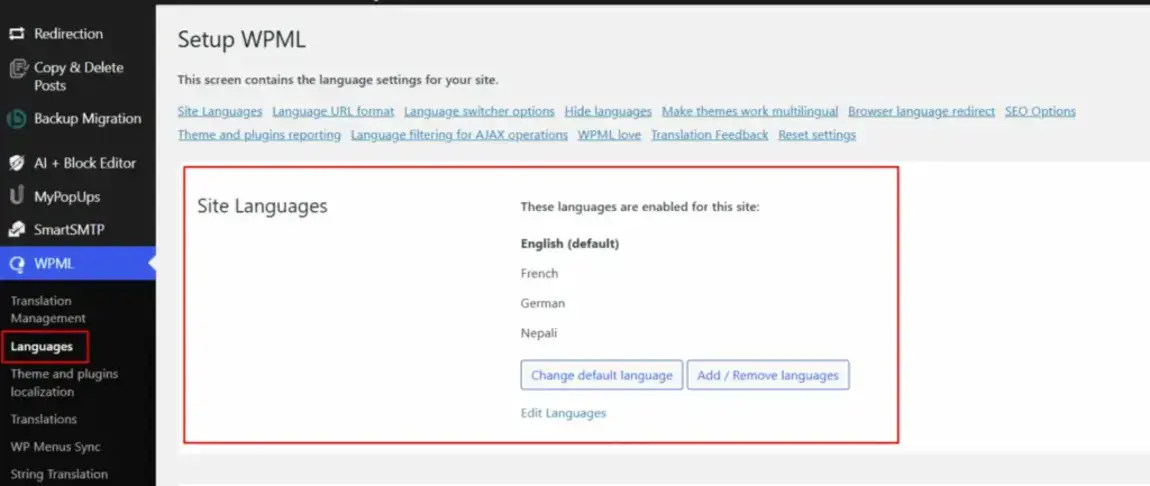Jump to Language URL format link
The image size is (1150, 486).
click(x=333, y=111)
